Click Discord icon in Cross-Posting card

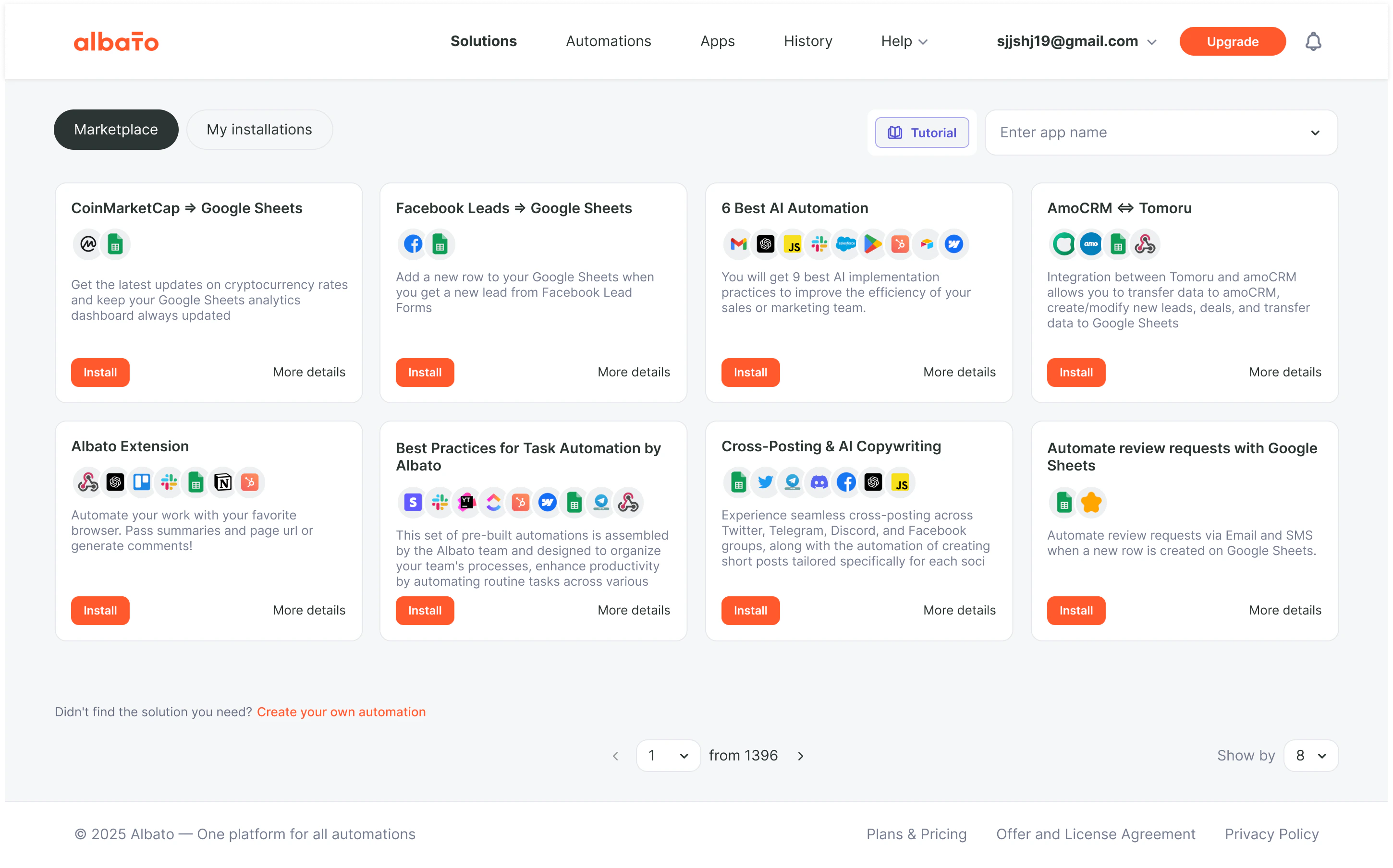819,483
